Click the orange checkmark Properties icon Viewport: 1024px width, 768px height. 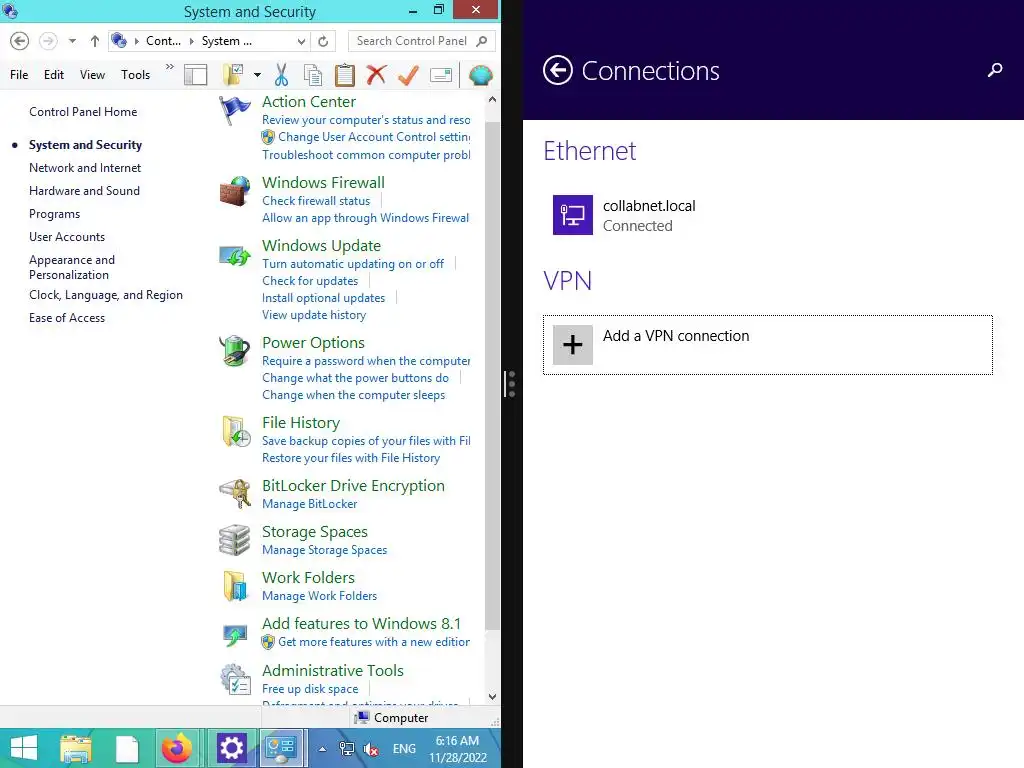pyautogui.click(x=408, y=75)
